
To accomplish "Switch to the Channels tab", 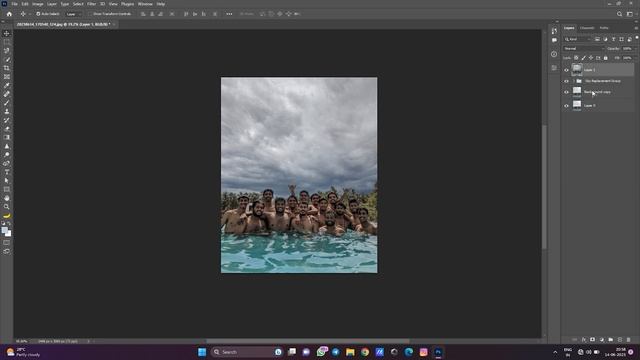I will point(587,28).
